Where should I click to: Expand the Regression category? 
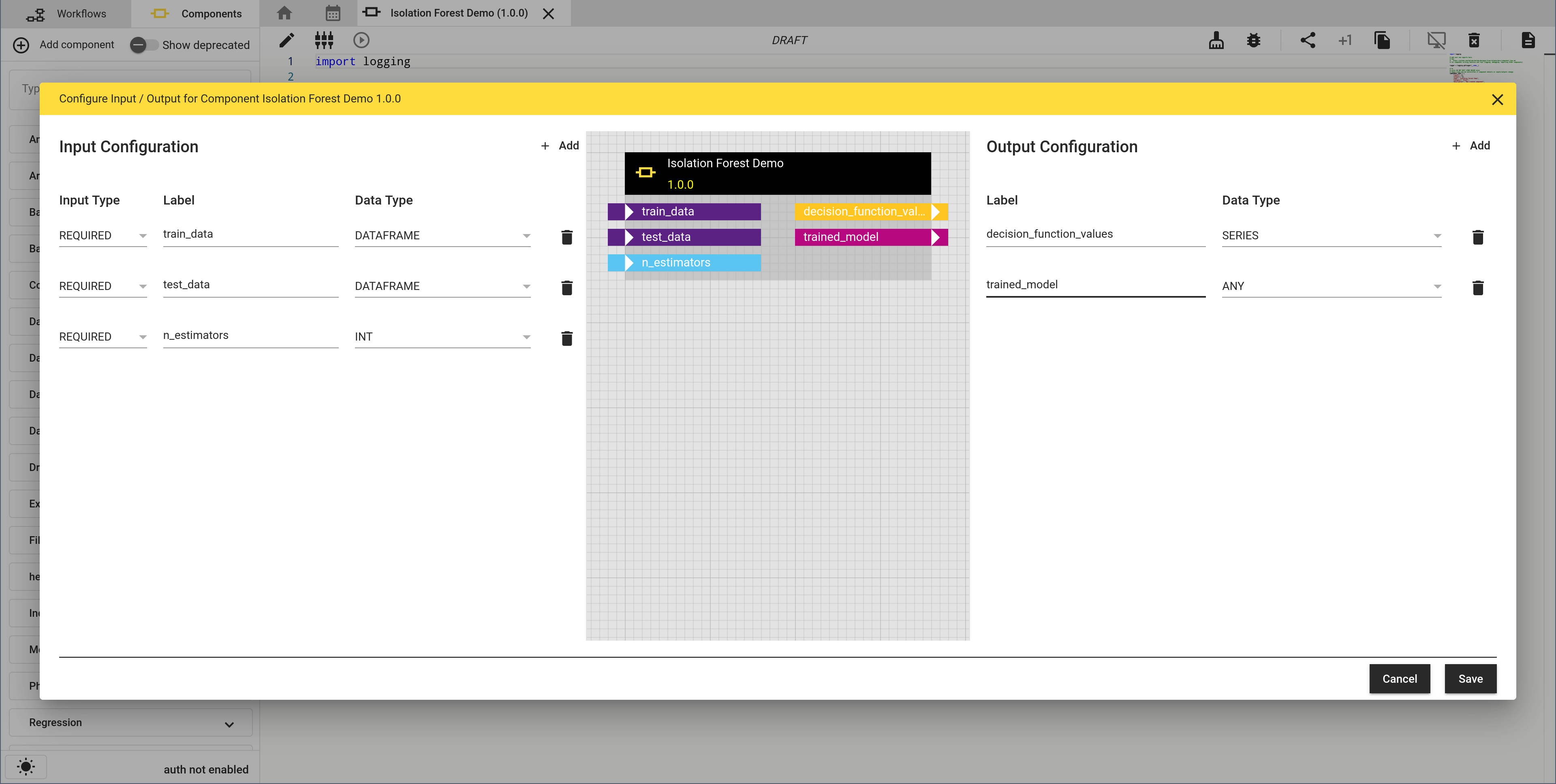coord(130,722)
